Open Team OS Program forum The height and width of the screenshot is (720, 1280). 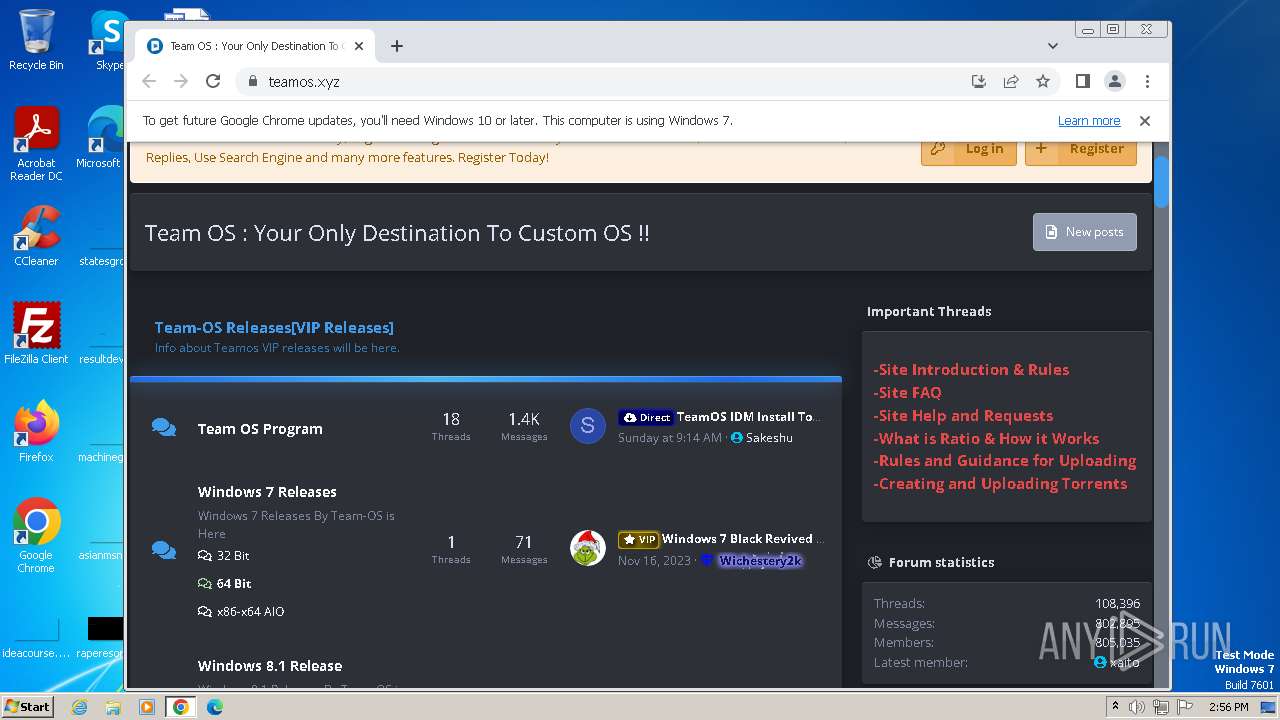(260, 429)
